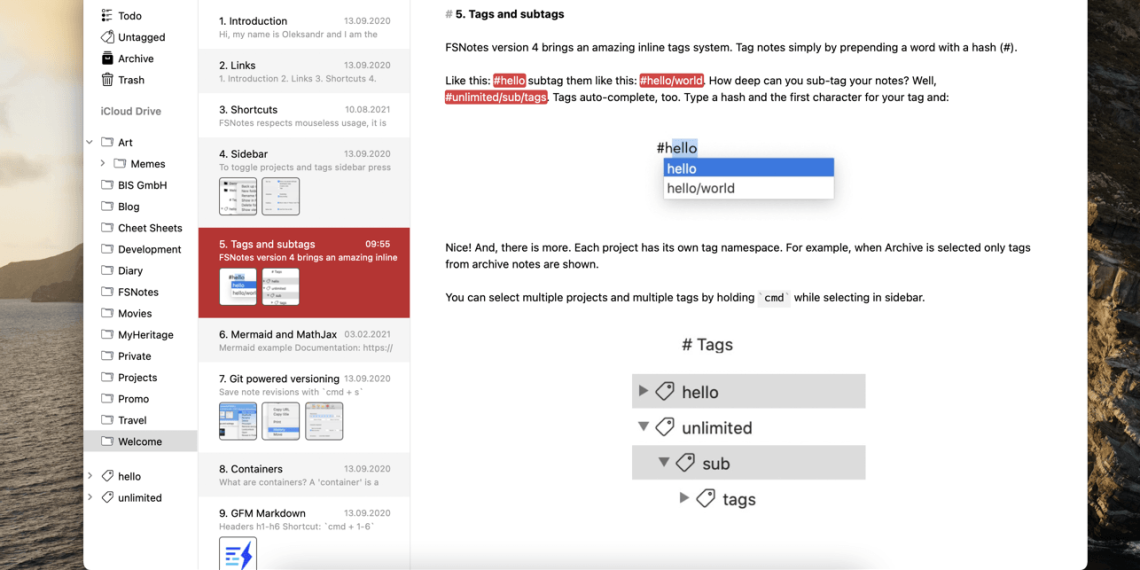Click the Trash bin icon
This screenshot has height=570, width=1140.
[x=107, y=80]
